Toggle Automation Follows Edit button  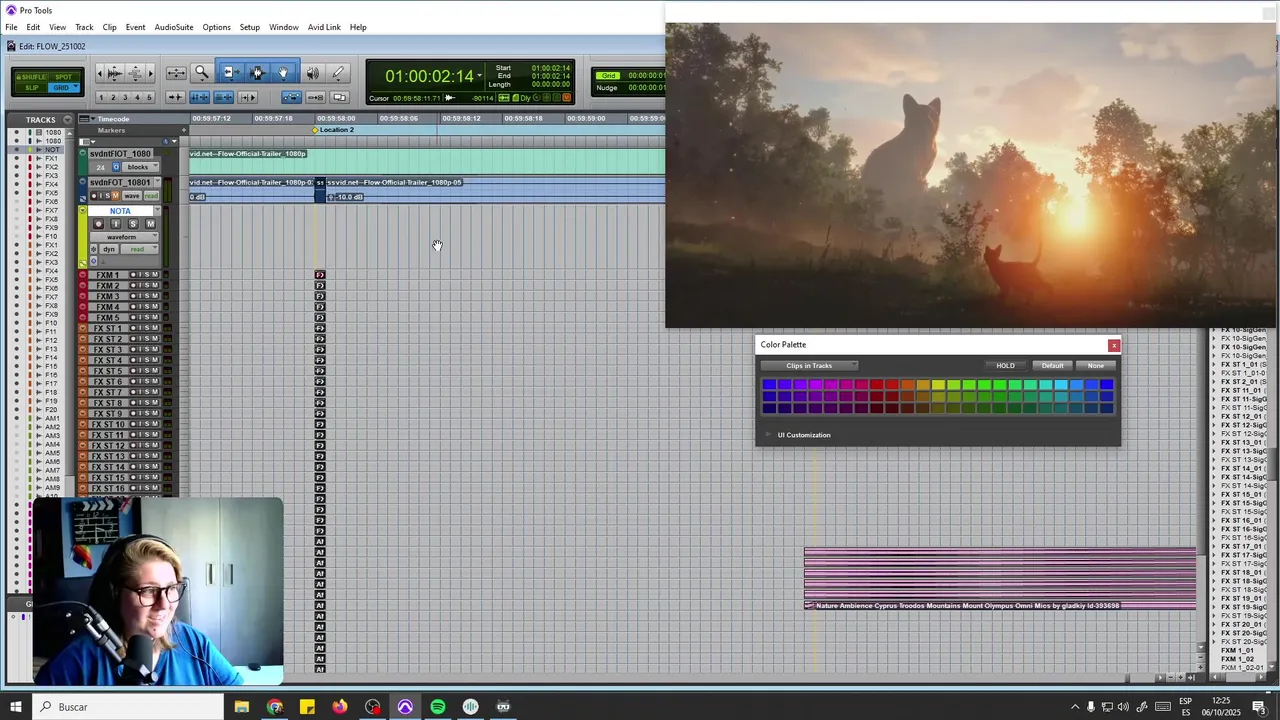pos(291,97)
